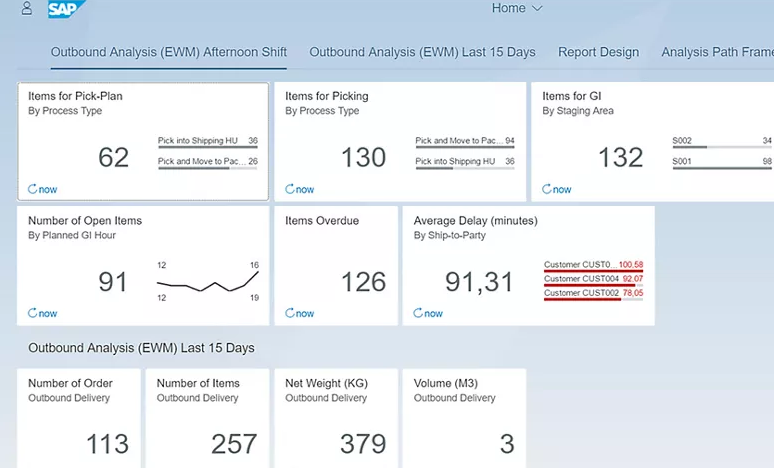
Task: Refresh the Average Delay tile
Action: click(428, 313)
